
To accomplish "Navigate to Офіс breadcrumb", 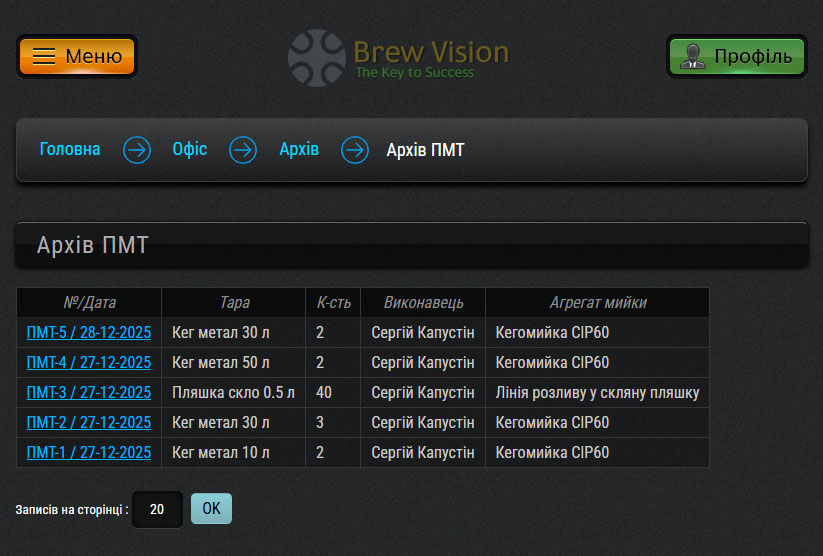I will click(x=190, y=150).
